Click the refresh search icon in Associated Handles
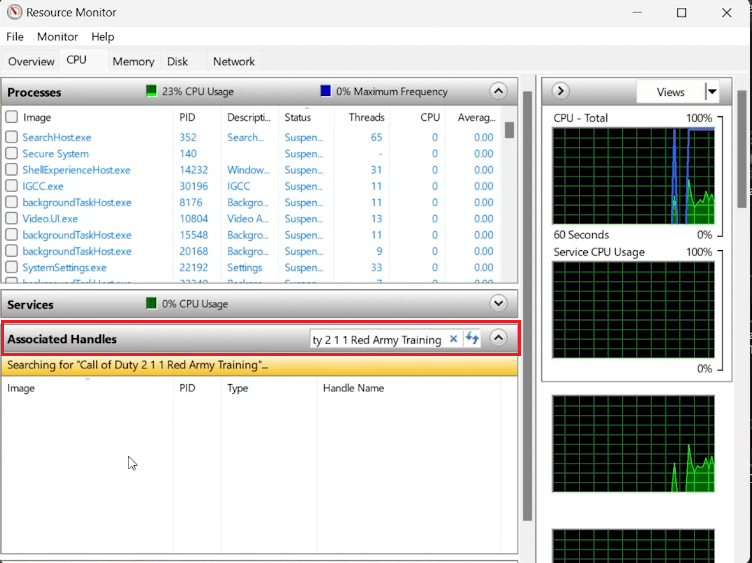Viewport: 752px width, 563px height. pyautogui.click(x=472, y=339)
